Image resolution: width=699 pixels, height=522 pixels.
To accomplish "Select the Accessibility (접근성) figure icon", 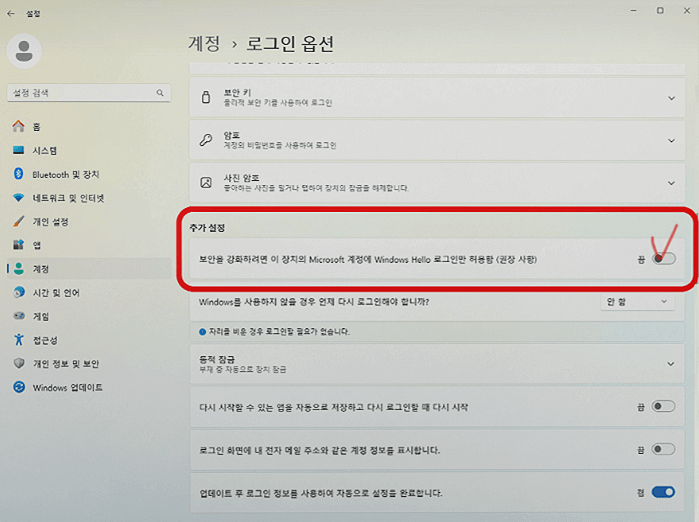I will [19, 340].
